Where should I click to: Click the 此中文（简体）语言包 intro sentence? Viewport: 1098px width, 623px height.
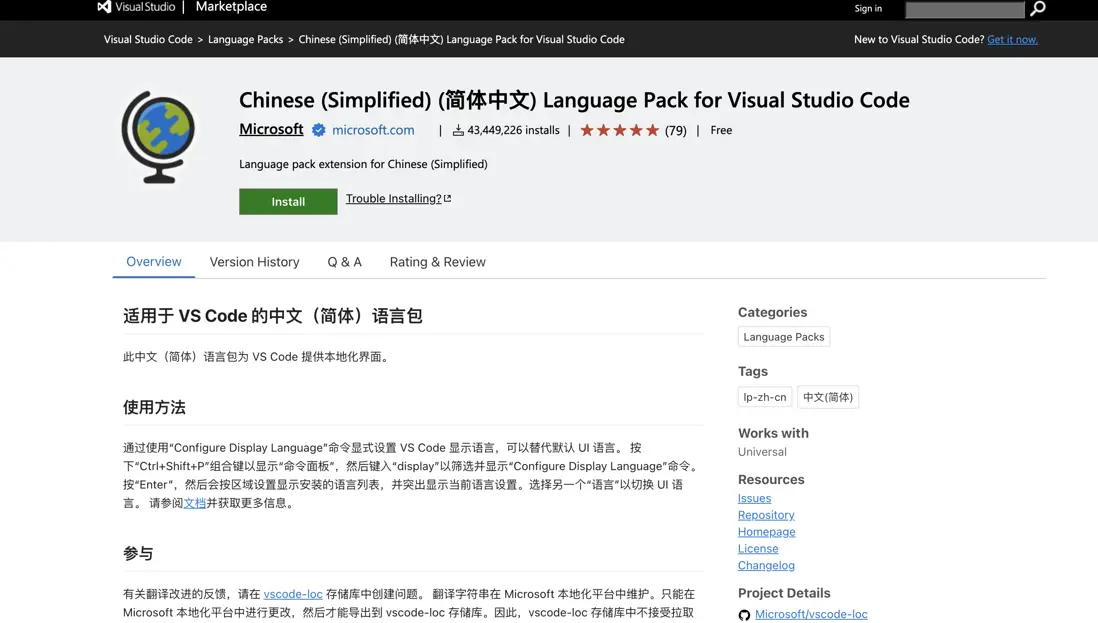click(x=257, y=356)
